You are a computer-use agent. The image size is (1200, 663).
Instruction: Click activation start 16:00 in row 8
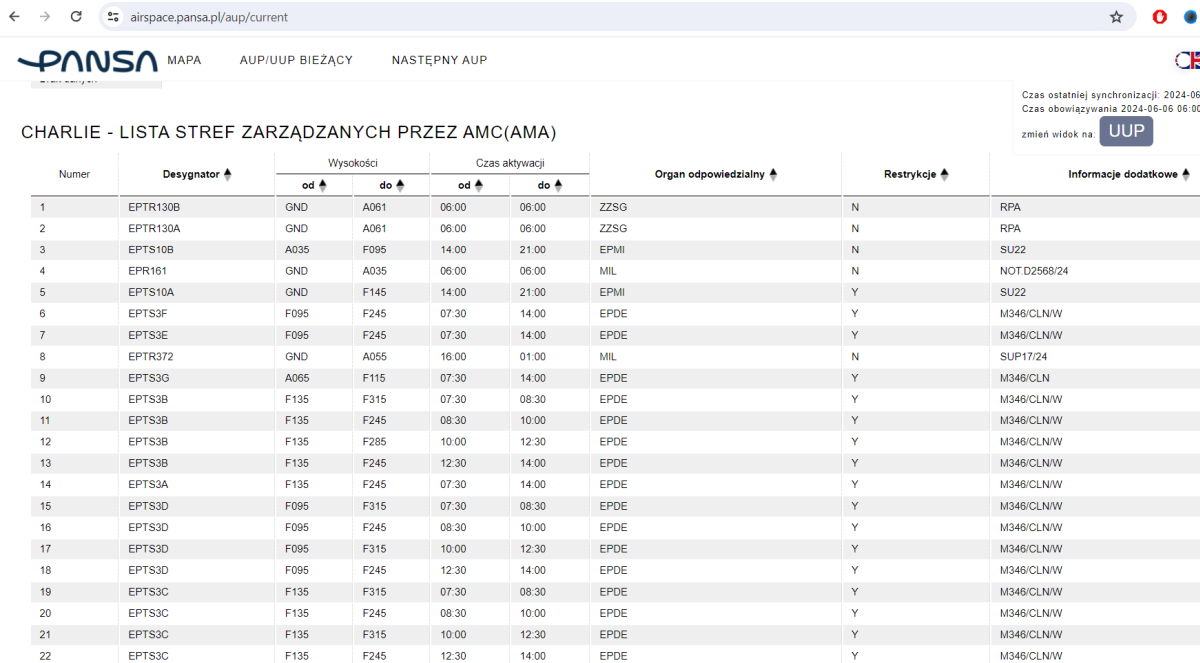point(454,356)
